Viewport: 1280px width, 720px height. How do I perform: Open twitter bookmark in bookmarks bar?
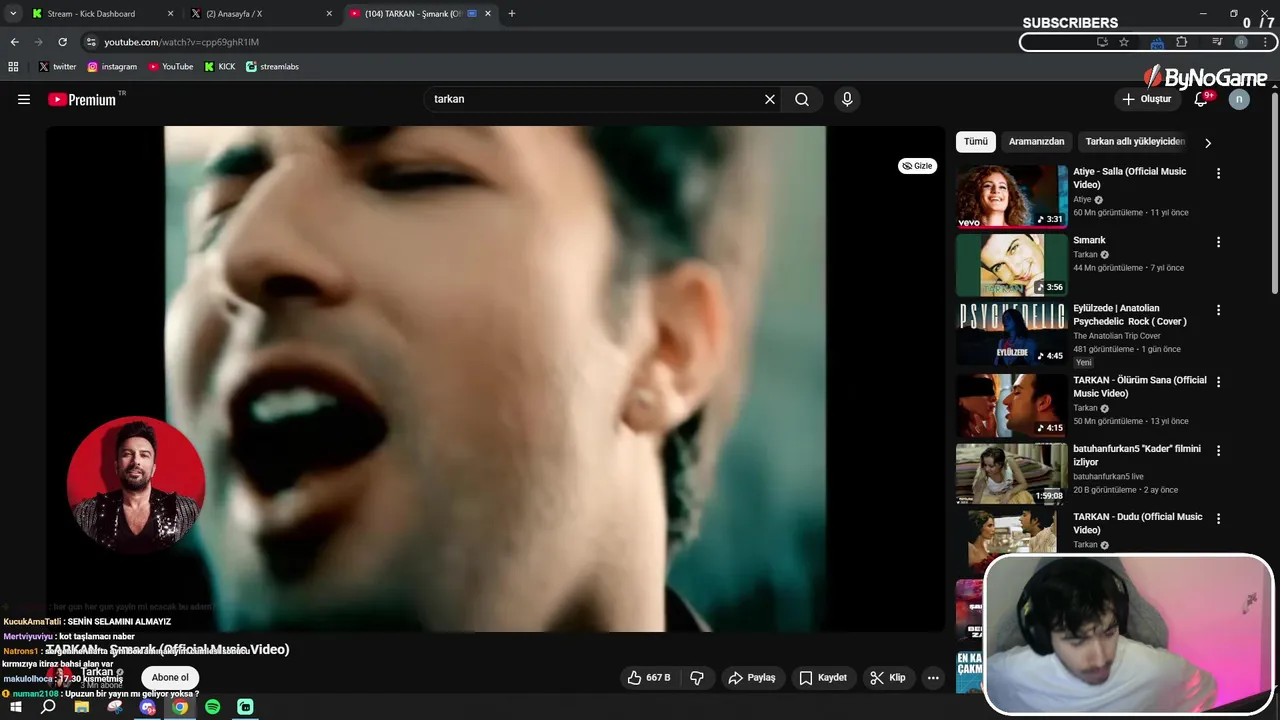(57, 67)
